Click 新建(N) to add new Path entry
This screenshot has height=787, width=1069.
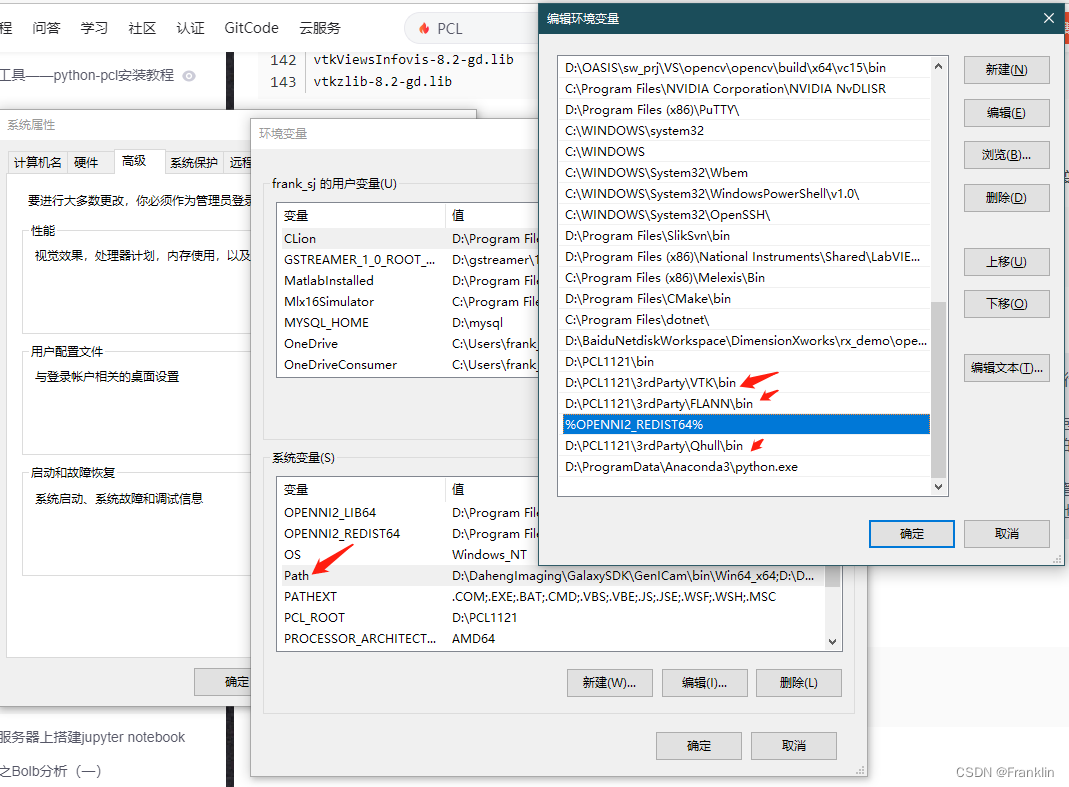pyautogui.click(x=1006, y=70)
